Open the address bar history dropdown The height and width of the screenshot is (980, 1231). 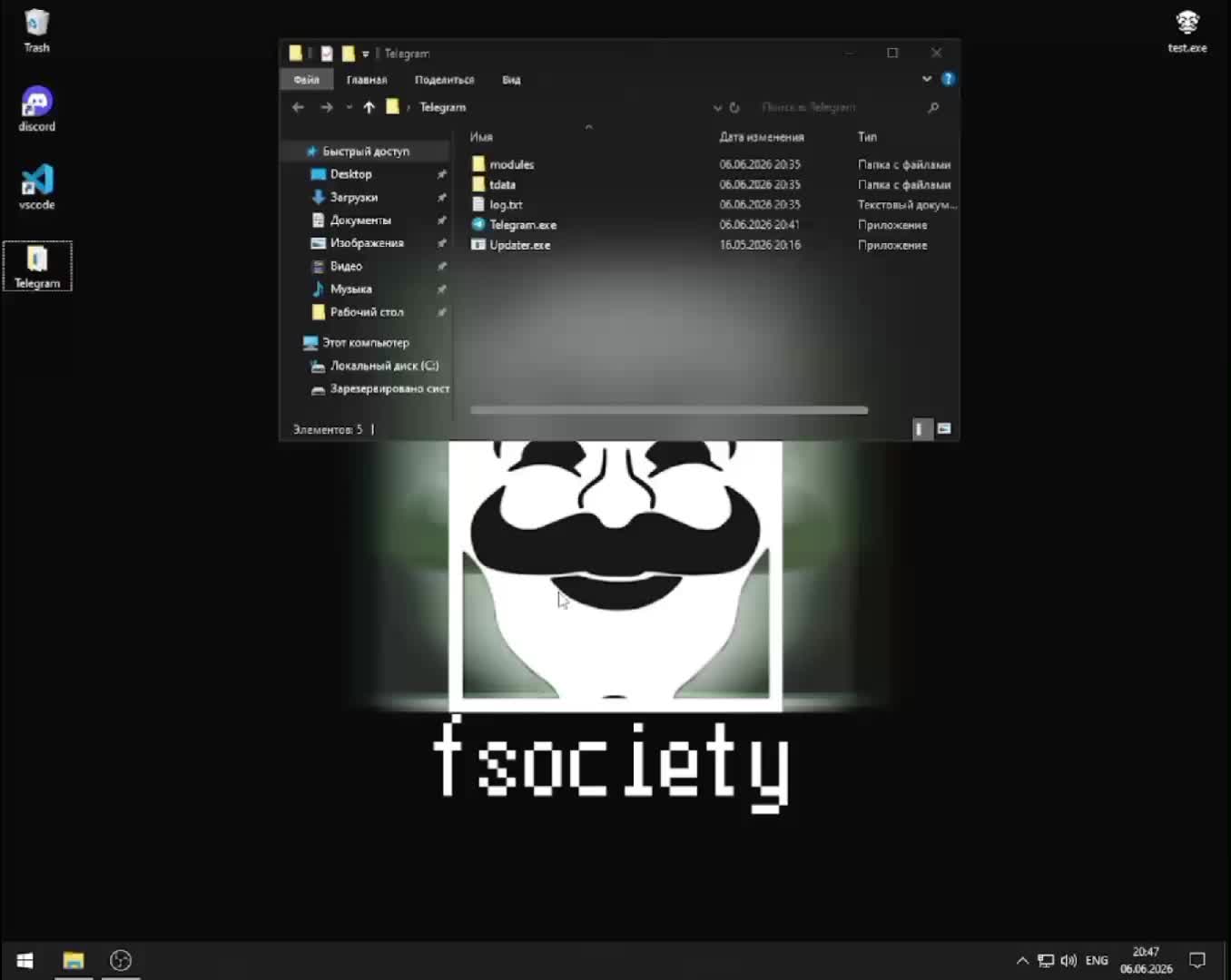point(717,107)
